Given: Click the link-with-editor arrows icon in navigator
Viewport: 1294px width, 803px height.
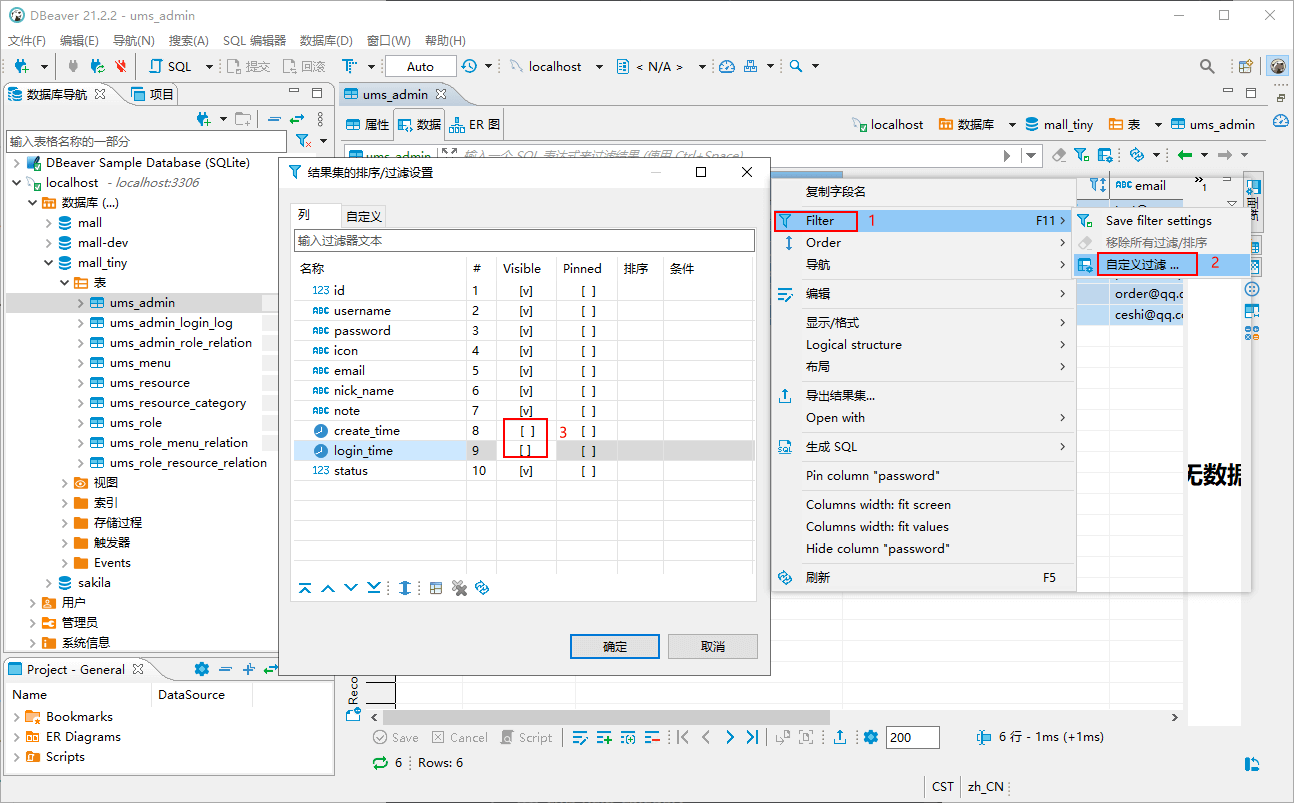Looking at the screenshot, I should click(x=297, y=118).
